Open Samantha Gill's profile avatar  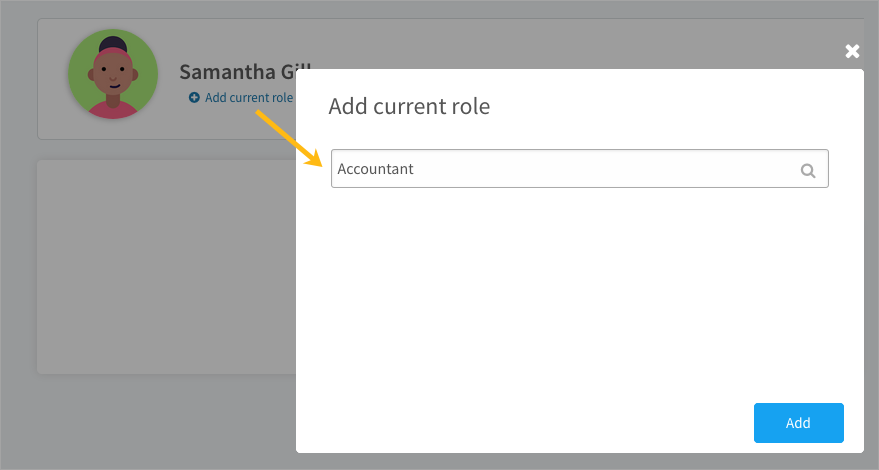pos(113,74)
